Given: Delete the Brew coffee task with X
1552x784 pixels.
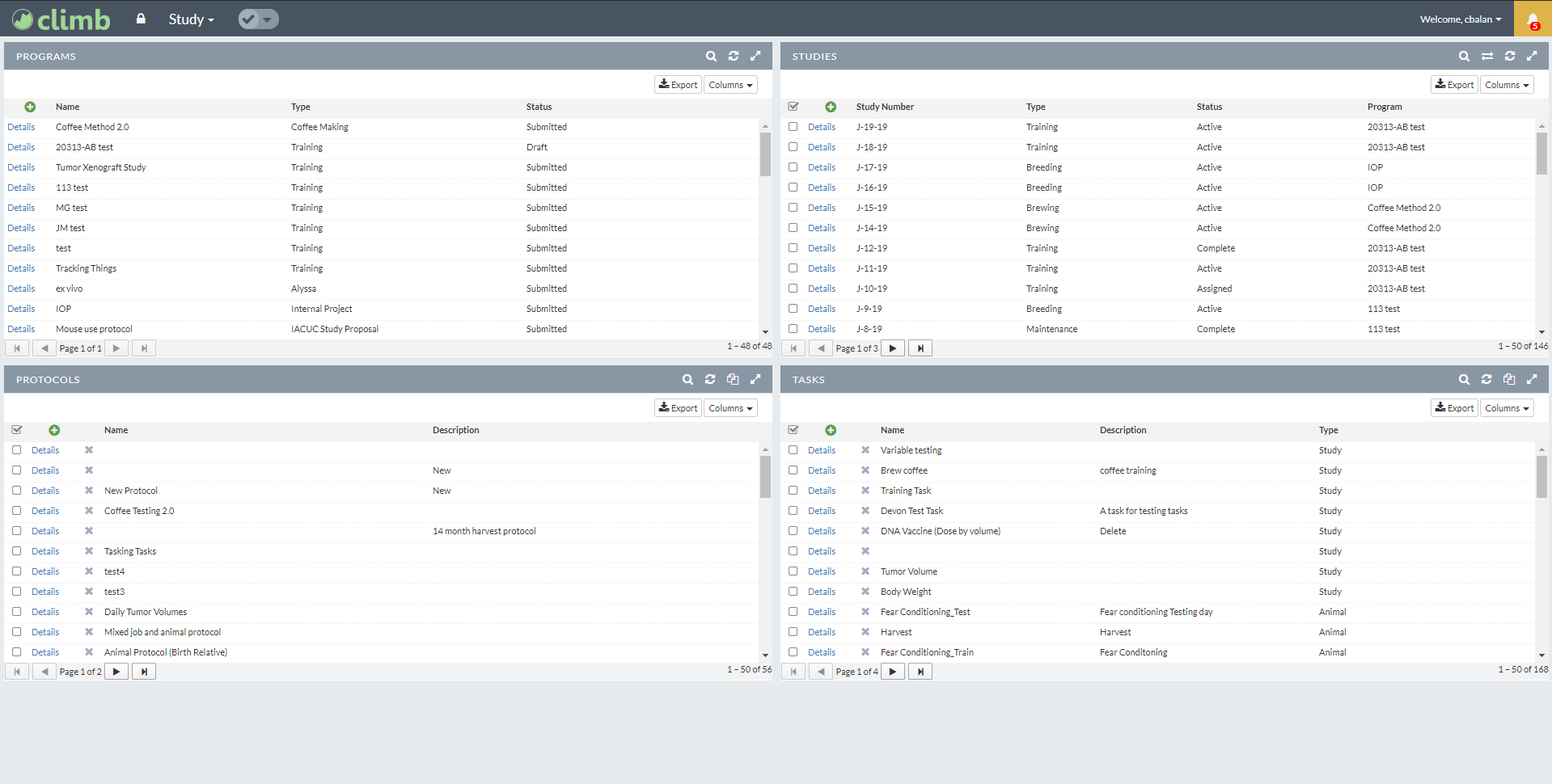Looking at the screenshot, I should (865, 470).
